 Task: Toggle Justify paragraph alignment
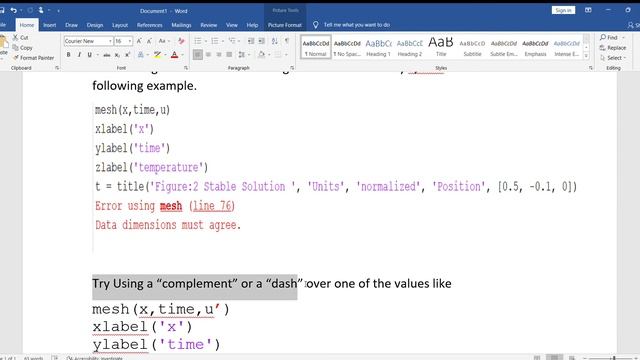(229, 55)
